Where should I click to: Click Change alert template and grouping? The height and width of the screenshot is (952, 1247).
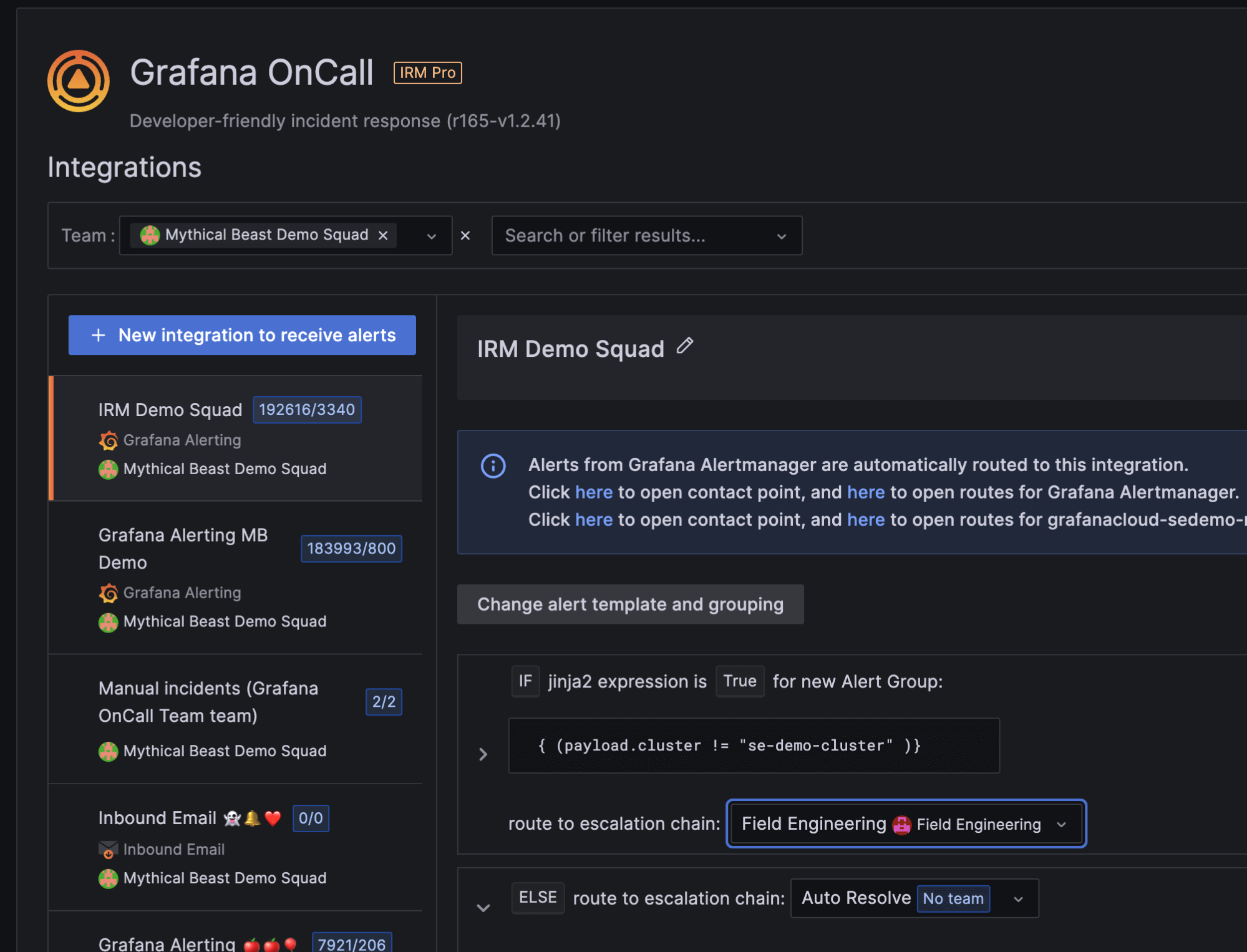click(630, 604)
